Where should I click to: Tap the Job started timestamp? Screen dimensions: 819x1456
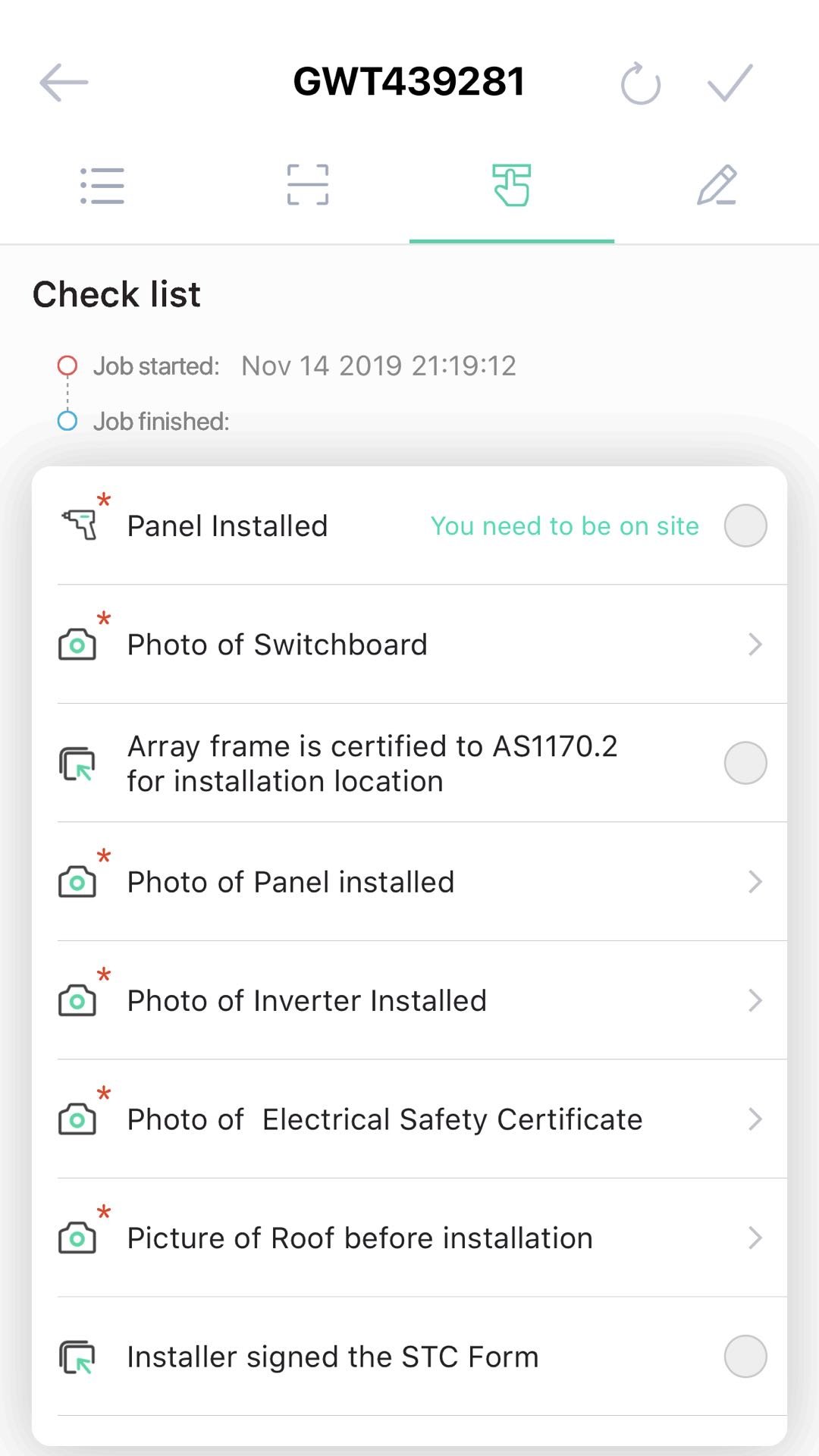click(378, 366)
